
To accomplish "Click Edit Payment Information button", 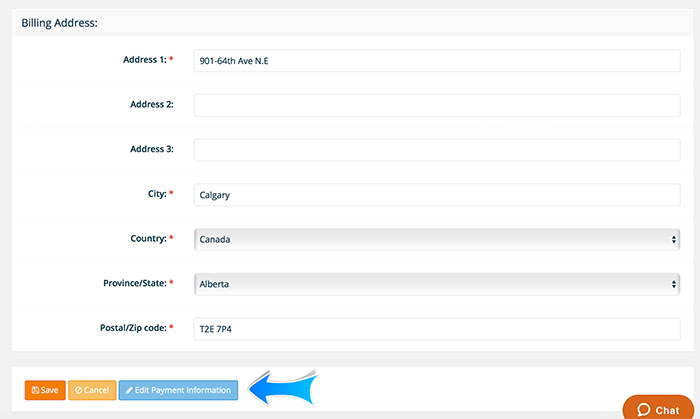I will 178,390.
